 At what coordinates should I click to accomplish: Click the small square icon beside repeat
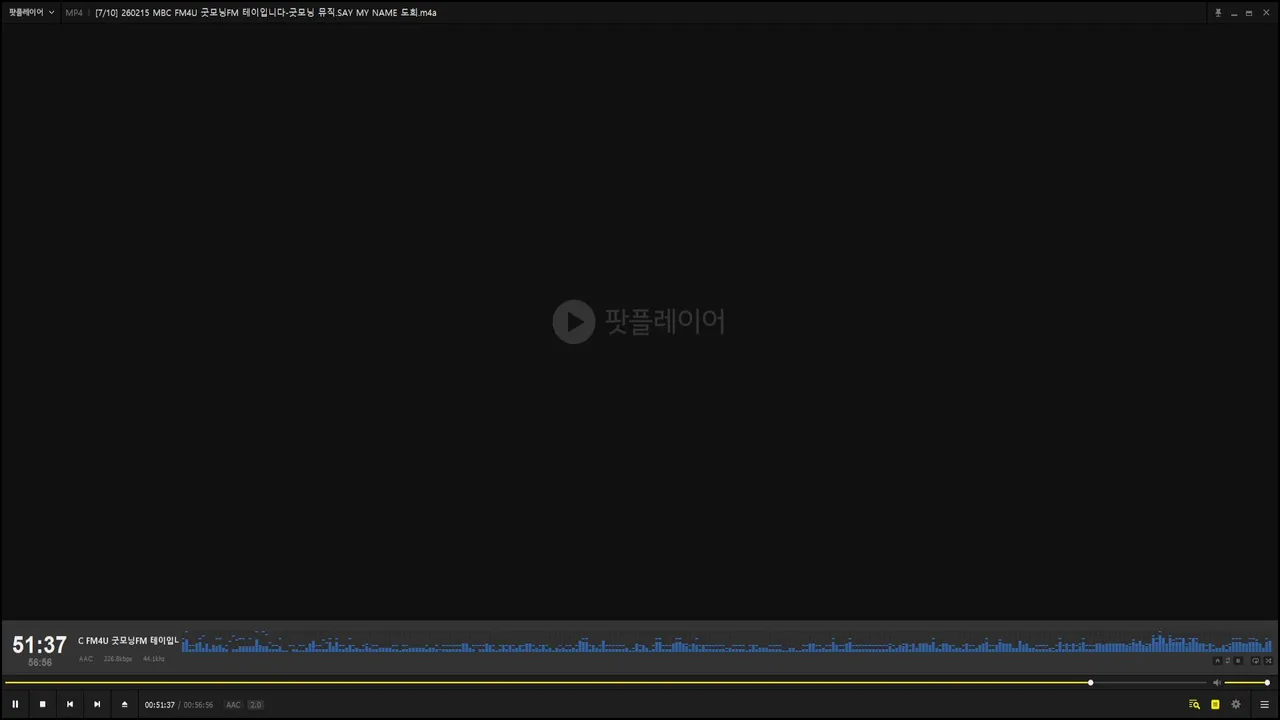[1238, 660]
